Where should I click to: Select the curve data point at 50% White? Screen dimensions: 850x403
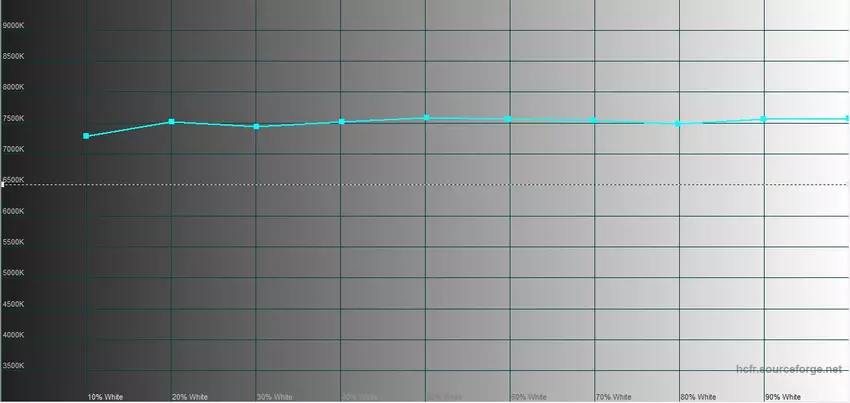click(426, 118)
